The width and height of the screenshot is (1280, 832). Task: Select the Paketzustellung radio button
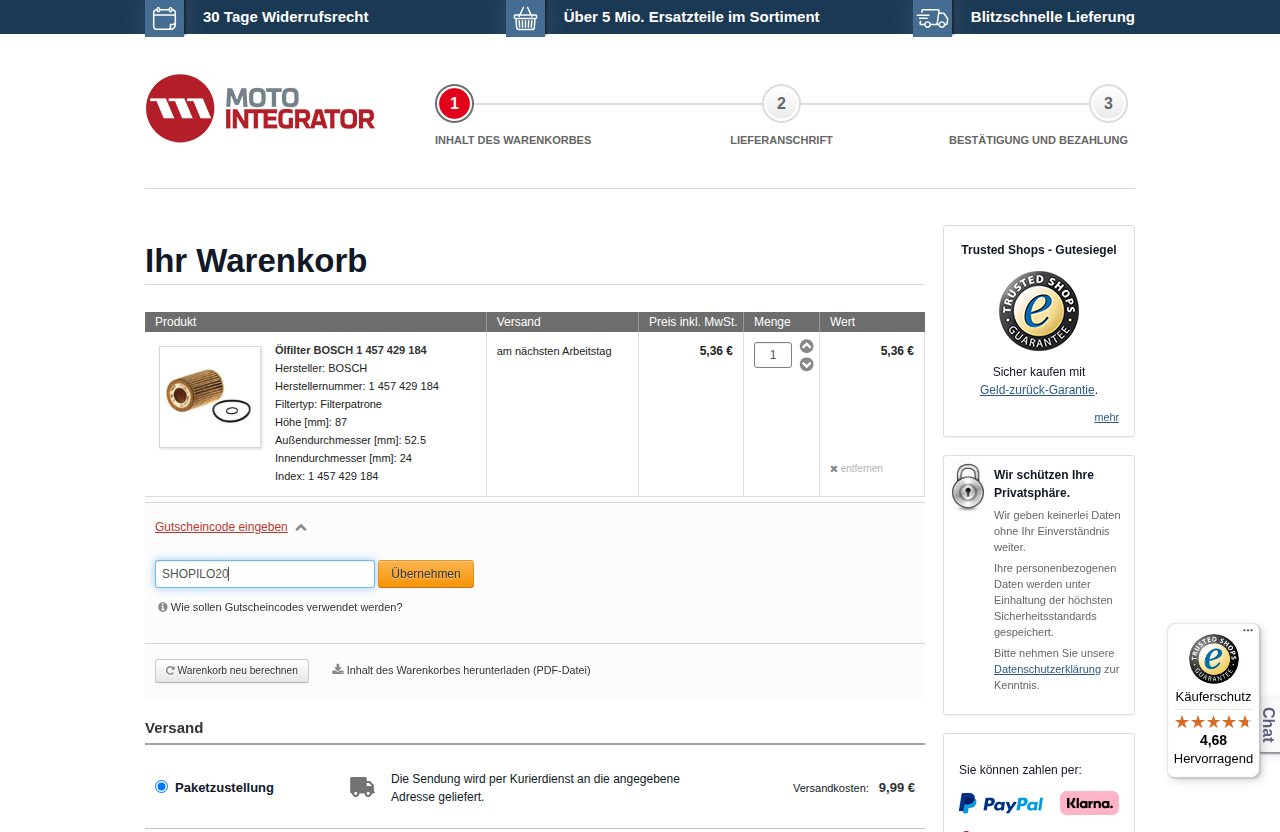click(x=162, y=787)
